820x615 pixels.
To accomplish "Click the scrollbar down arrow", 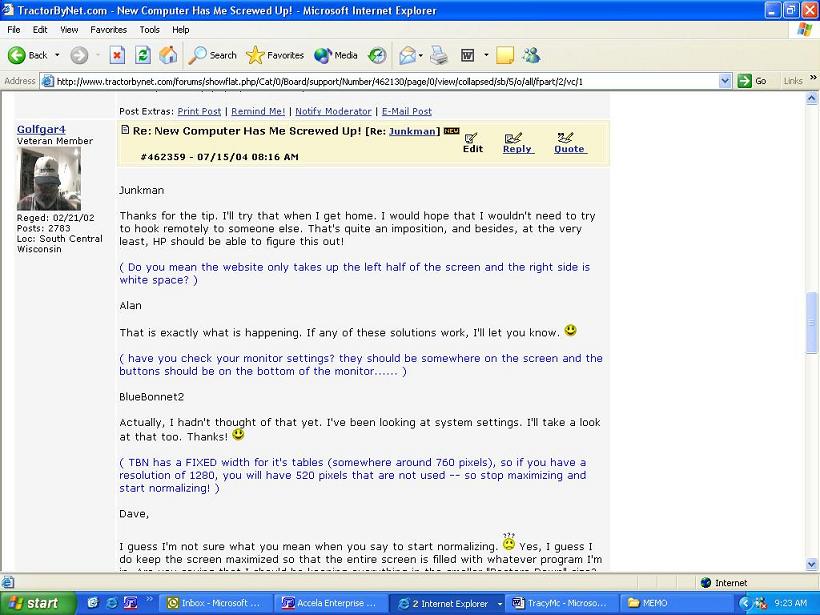I will coord(812,564).
